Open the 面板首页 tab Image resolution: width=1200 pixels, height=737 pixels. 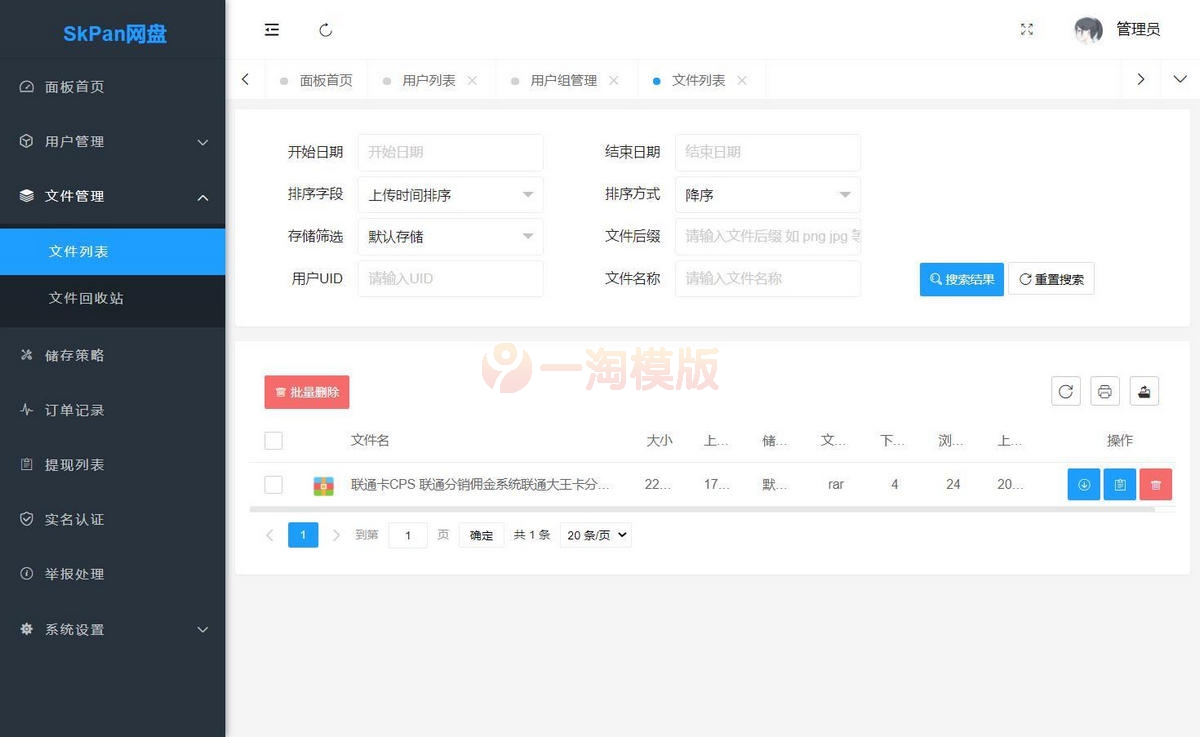tap(326, 79)
